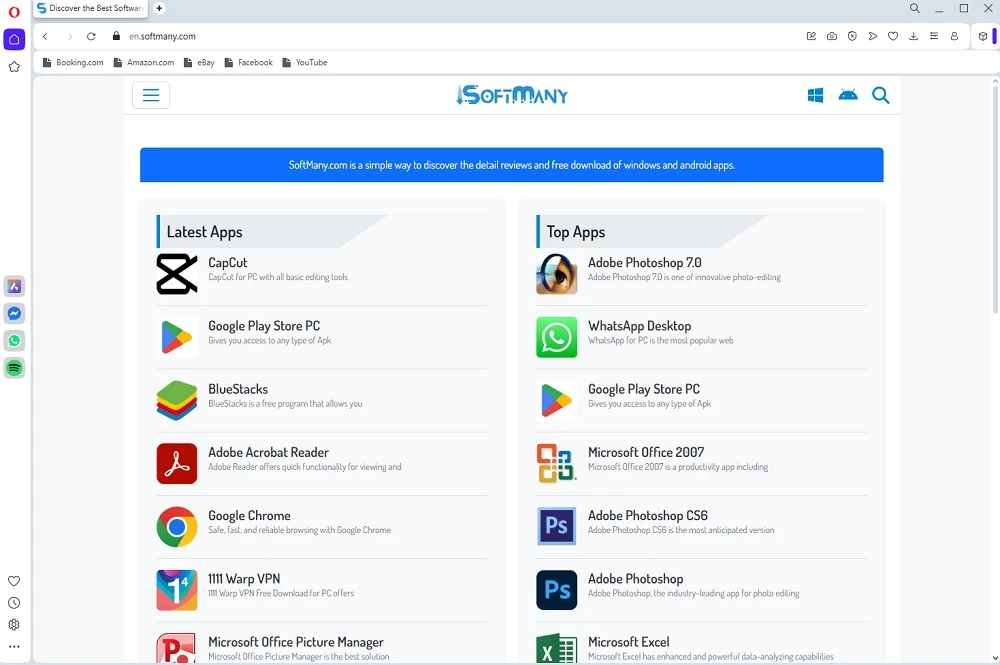Viewport: 1000px width, 665px height.
Task: Open the tab search magnifier in title bar
Action: pos(915,9)
